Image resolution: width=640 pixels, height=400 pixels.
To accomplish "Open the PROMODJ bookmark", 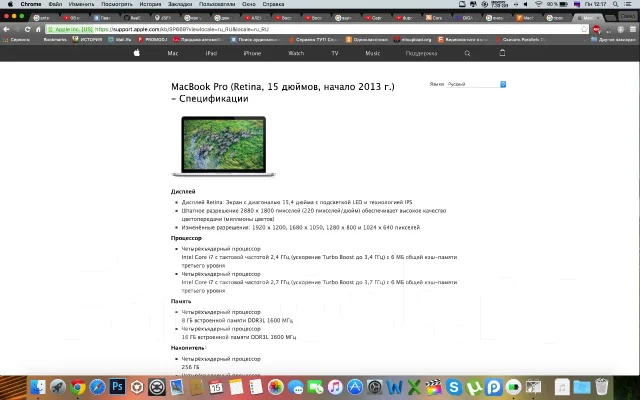I will (x=153, y=40).
